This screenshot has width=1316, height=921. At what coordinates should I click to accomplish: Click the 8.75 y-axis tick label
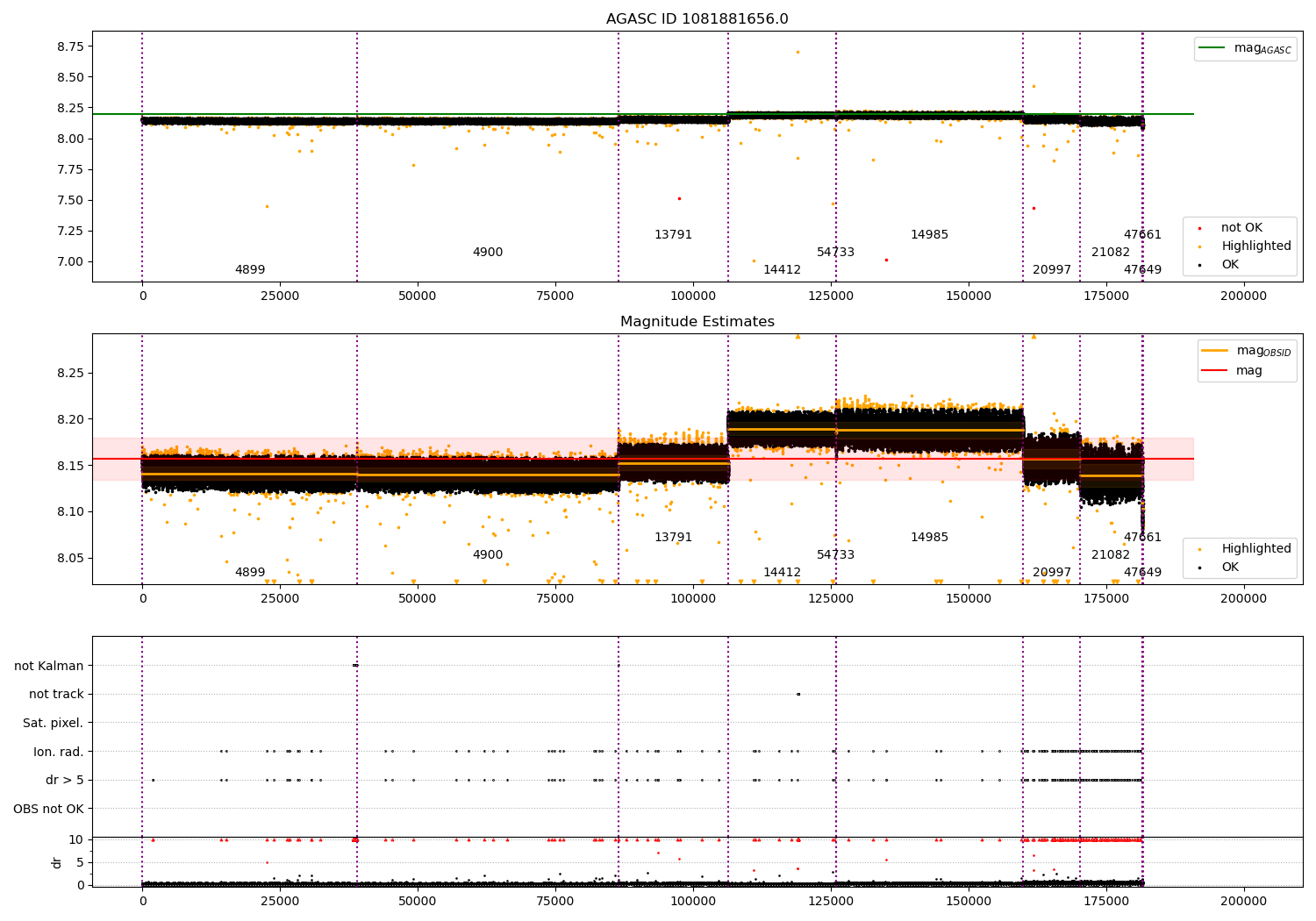click(x=69, y=46)
